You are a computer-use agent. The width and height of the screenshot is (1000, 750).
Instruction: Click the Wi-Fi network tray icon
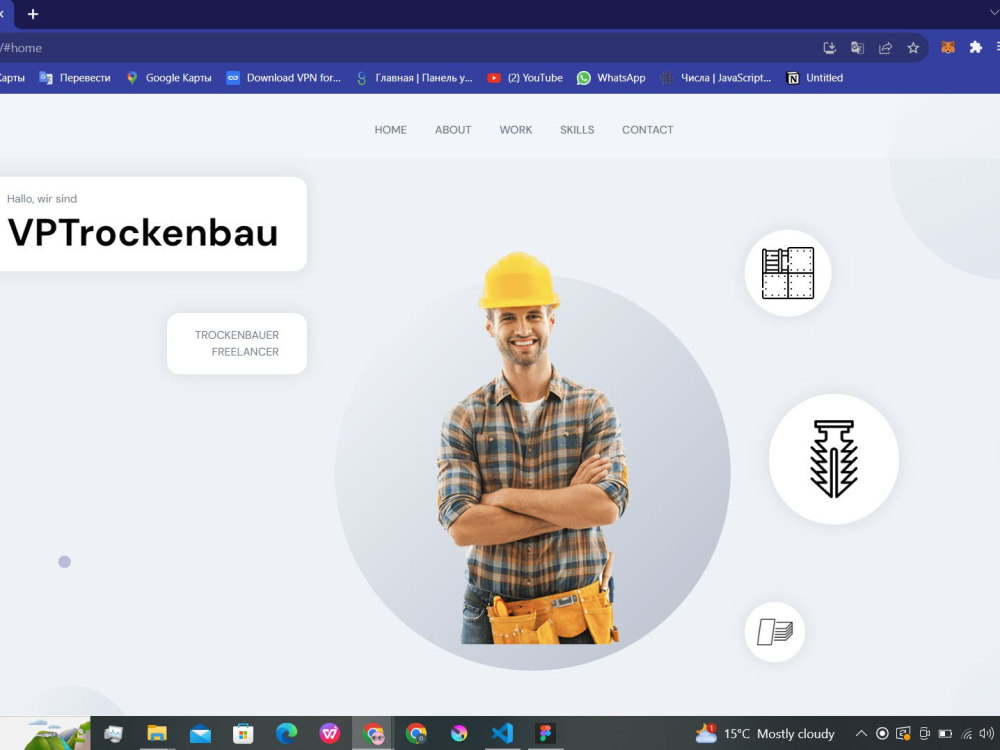coord(967,733)
